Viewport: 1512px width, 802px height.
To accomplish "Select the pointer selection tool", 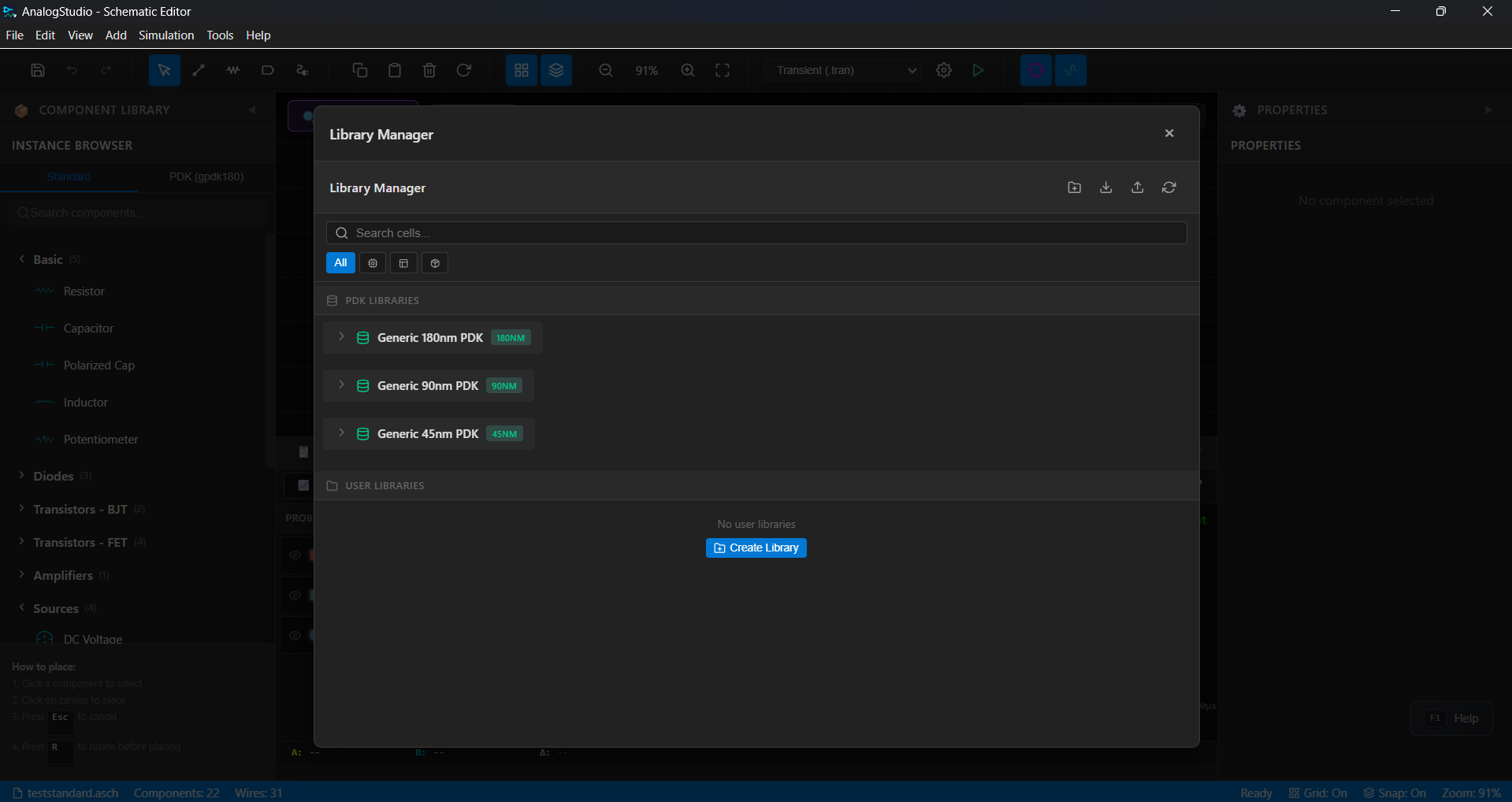I will click(165, 70).
